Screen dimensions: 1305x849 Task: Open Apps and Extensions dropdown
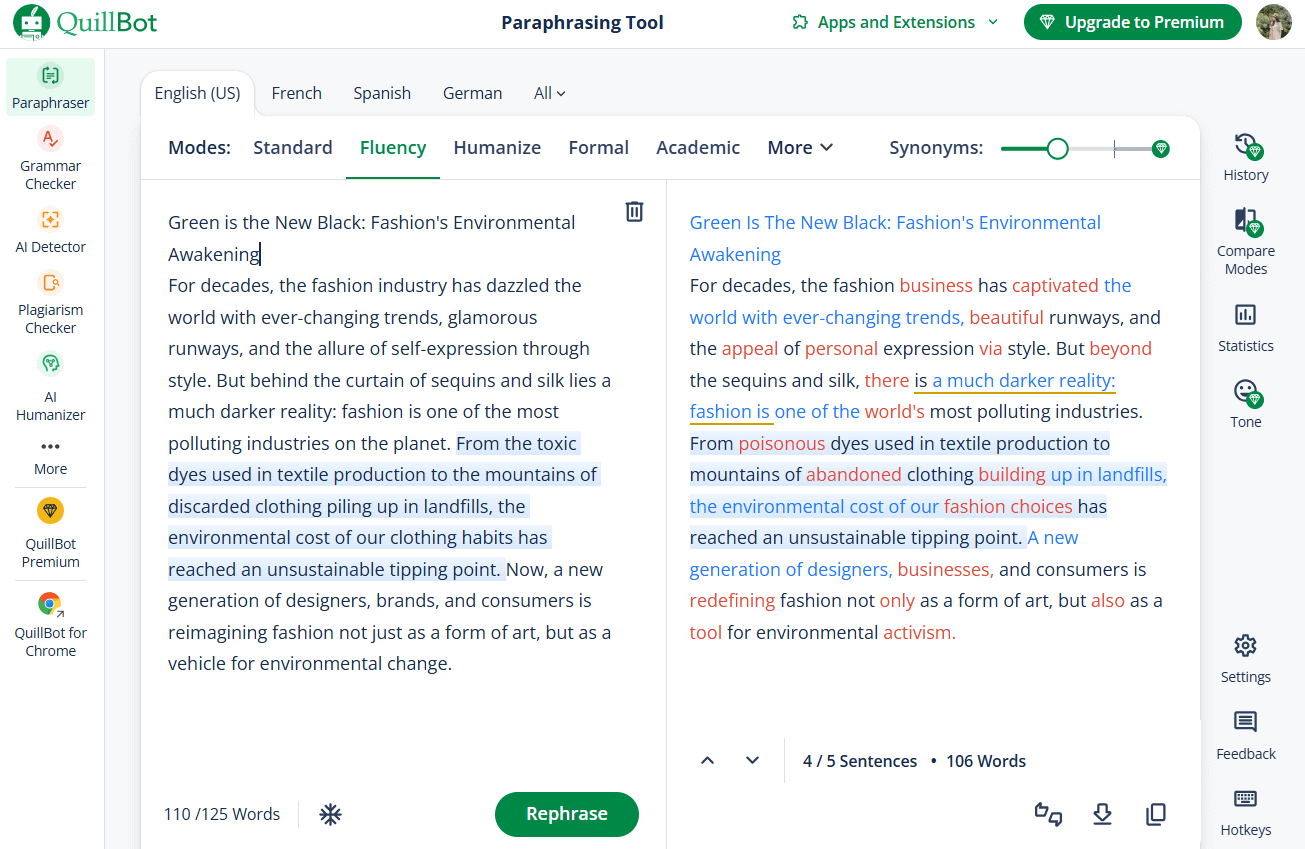pos(895,22)
